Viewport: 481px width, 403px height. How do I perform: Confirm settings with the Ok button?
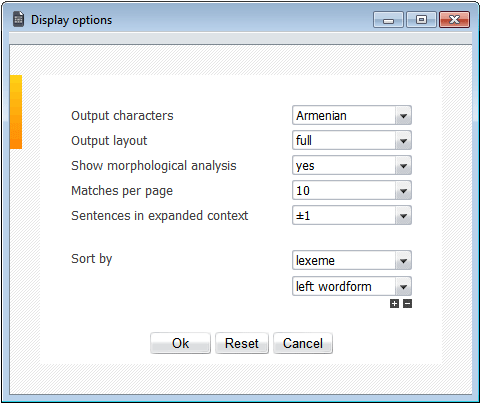click(x=180, y=343)
